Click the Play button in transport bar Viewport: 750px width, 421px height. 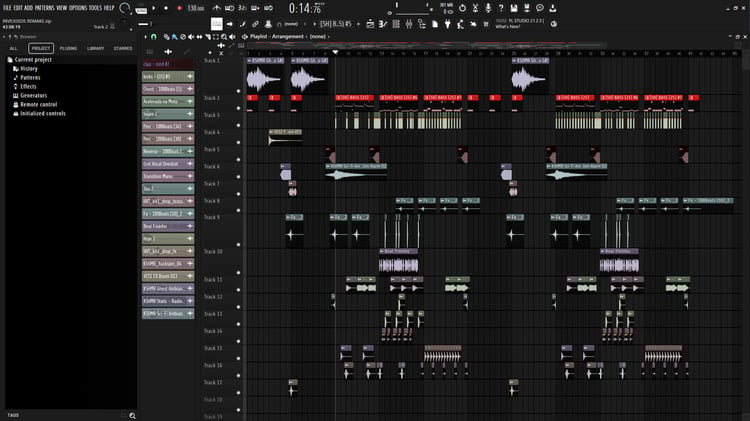[x=154, y=8]
